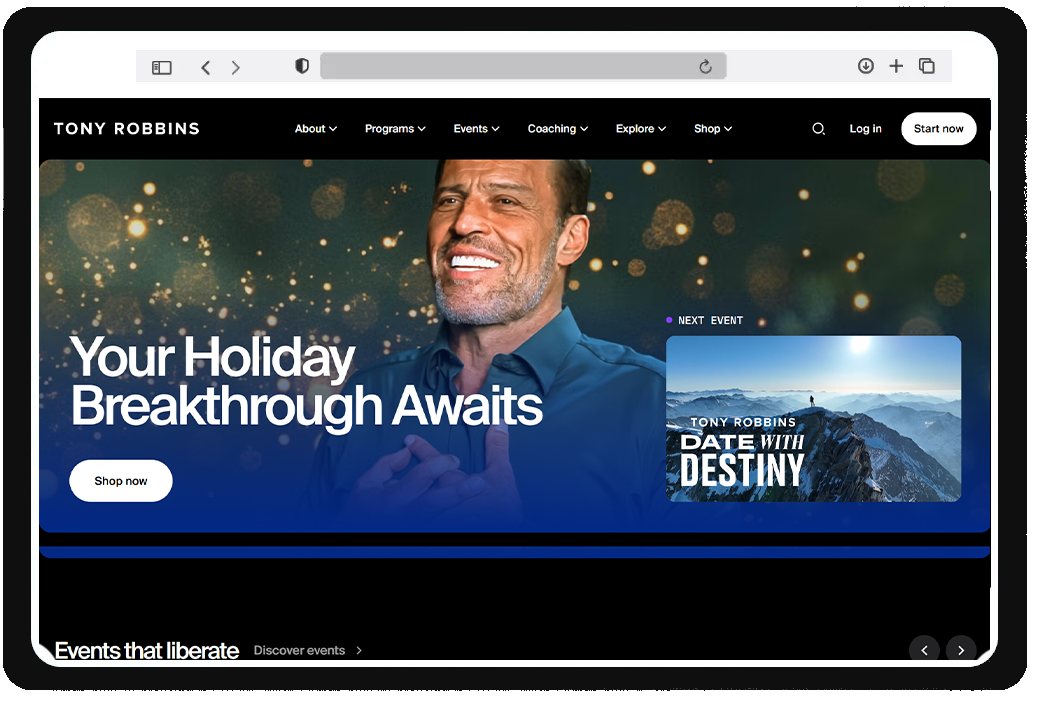Viewport: 1037px width, 706px height.
Task: Expand the Shop dropdown menu
Action: coord(712,129)
